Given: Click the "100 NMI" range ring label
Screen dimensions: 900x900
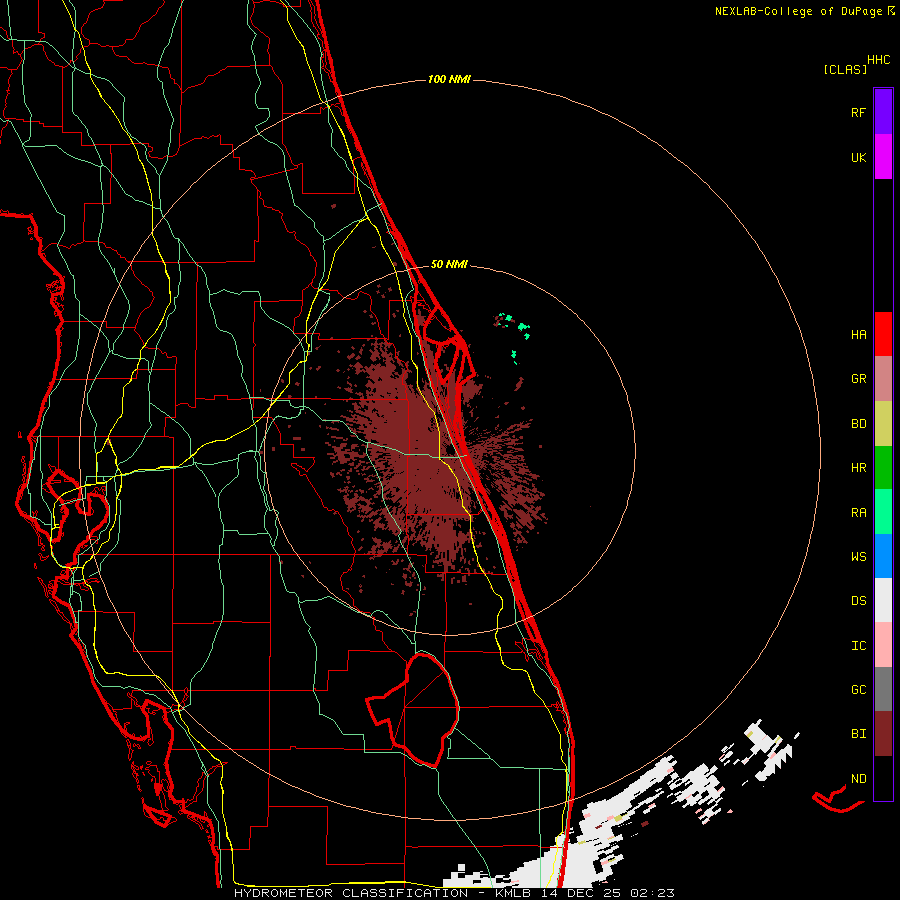Looking at the screenshot, I should point(449,79).
